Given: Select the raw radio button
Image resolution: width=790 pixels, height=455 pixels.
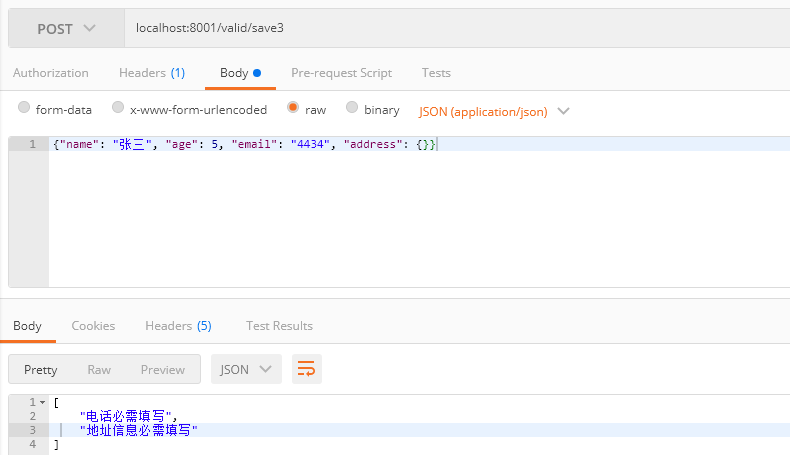Looking at the screenshot, I should 293,107.
